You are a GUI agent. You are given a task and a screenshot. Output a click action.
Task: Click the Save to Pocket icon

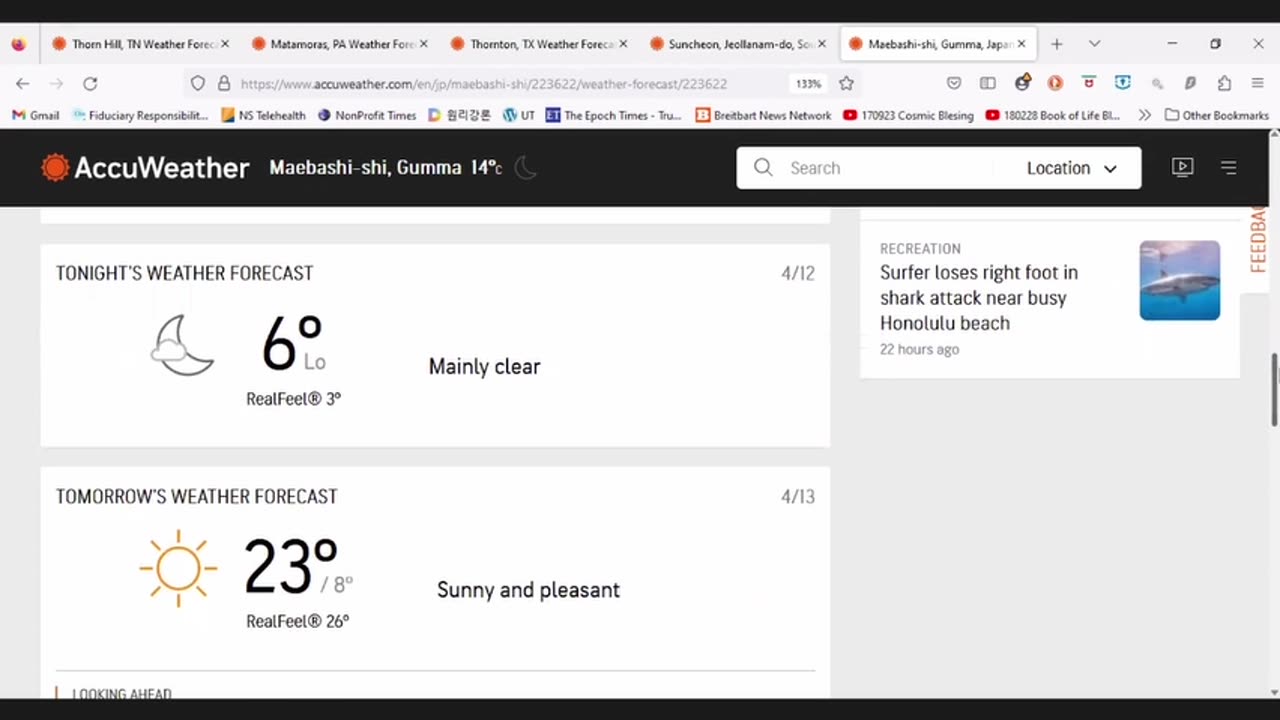954,84
